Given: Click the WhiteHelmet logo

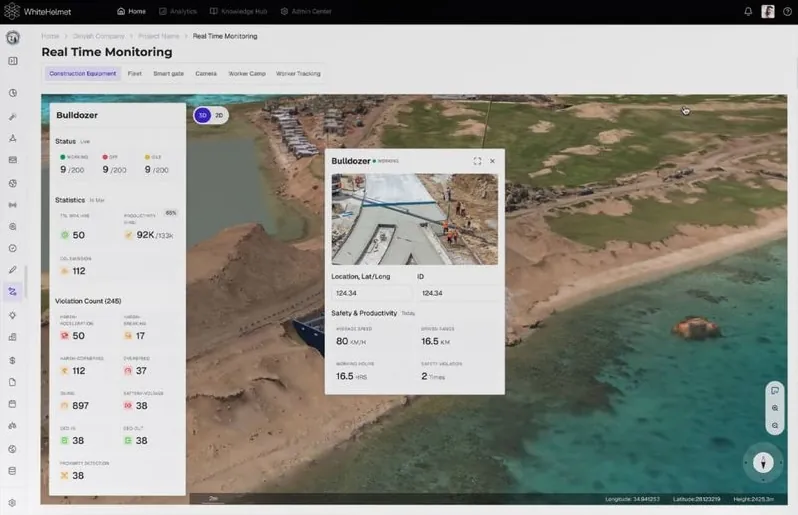Looking at the screenshot, I should click(x=38, y=11).
